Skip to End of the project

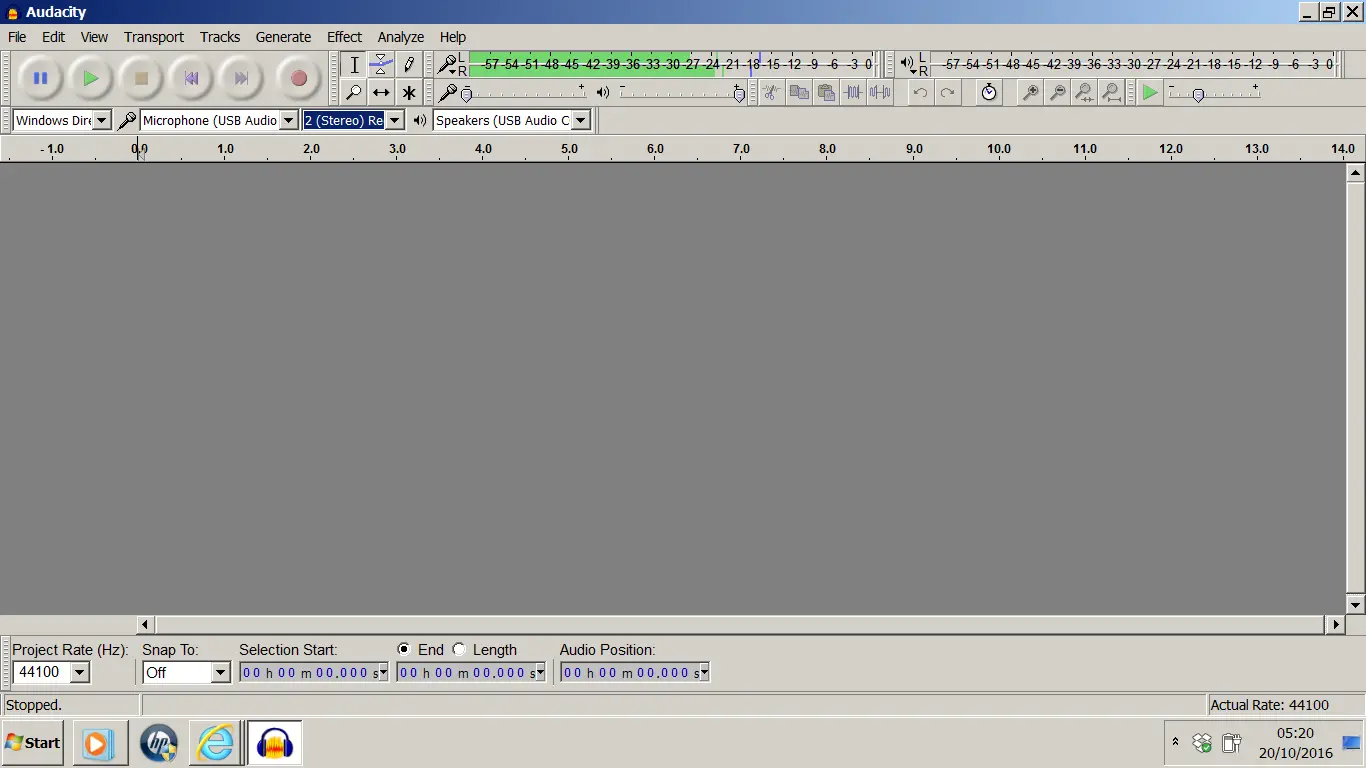(x=241, y=78)
